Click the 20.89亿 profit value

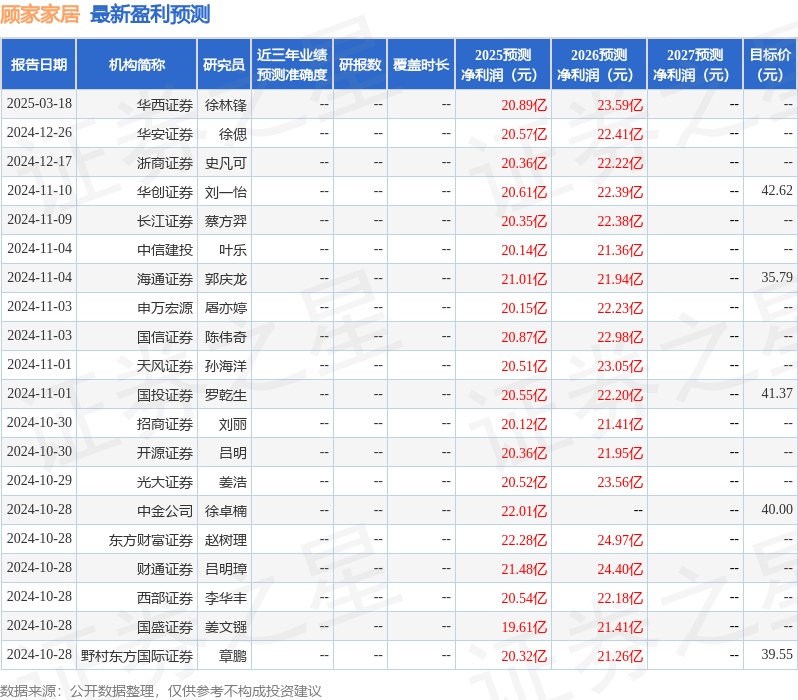tap(524, 105)
